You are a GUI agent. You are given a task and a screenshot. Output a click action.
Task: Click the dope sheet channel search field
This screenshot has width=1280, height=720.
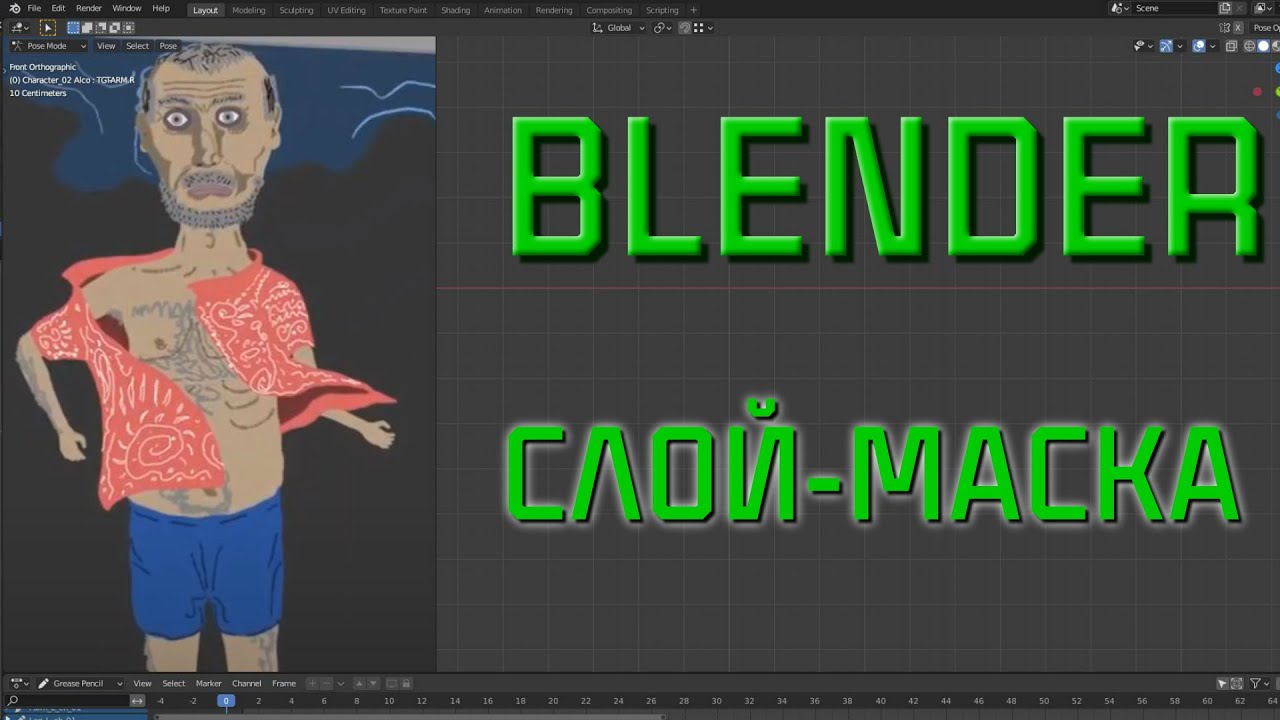(67, 700)
